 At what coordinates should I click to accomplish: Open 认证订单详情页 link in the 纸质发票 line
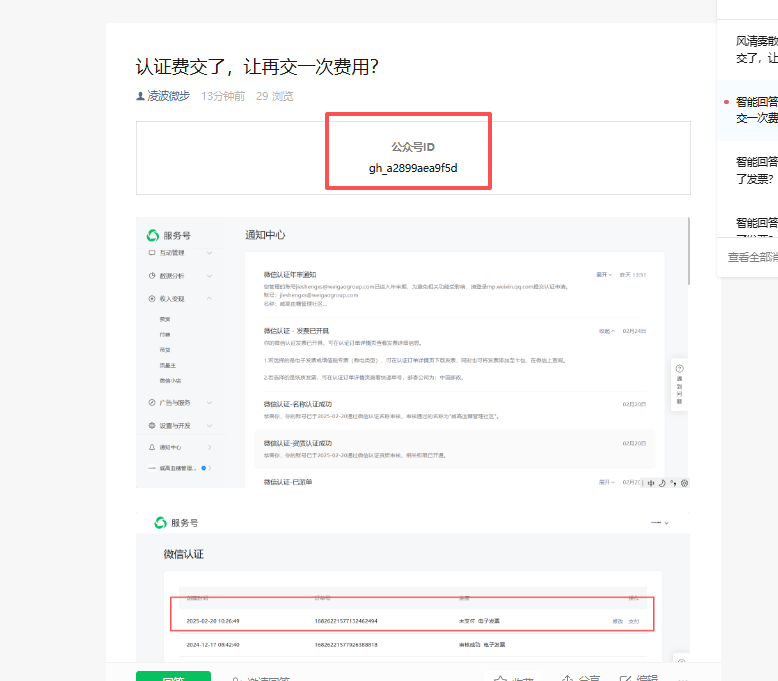coord(351,378)
